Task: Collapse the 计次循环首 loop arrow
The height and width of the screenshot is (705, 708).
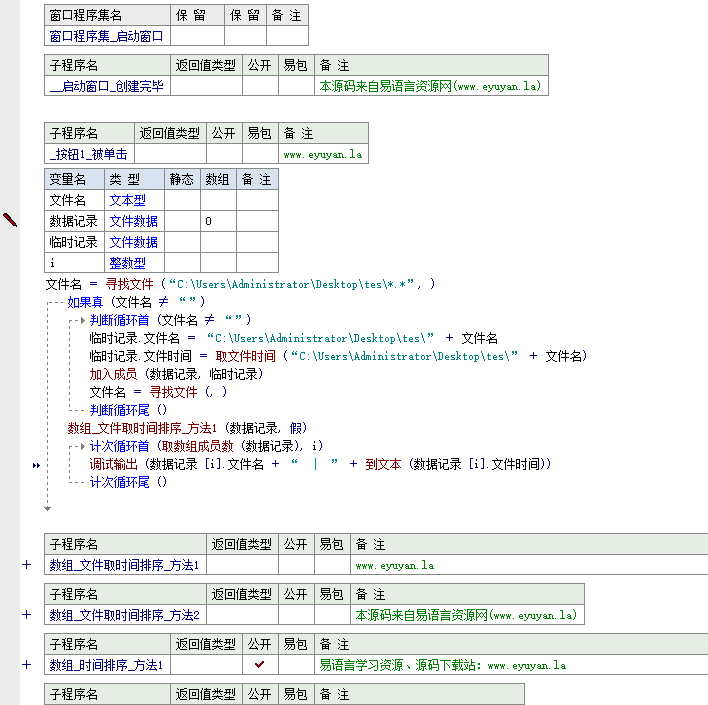Action: (x=83, y=446)
